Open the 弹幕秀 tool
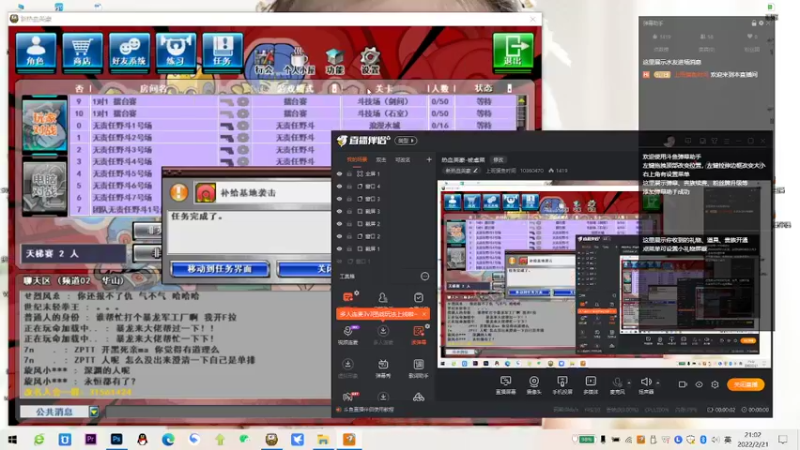This screenshot has height=450, width=800. (x=383, y=368)
